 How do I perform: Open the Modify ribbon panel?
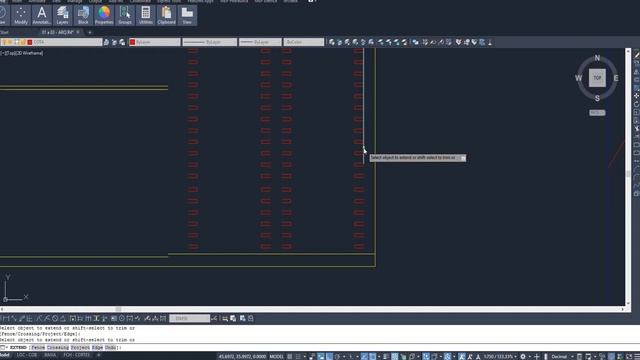(x=21, y=16)
